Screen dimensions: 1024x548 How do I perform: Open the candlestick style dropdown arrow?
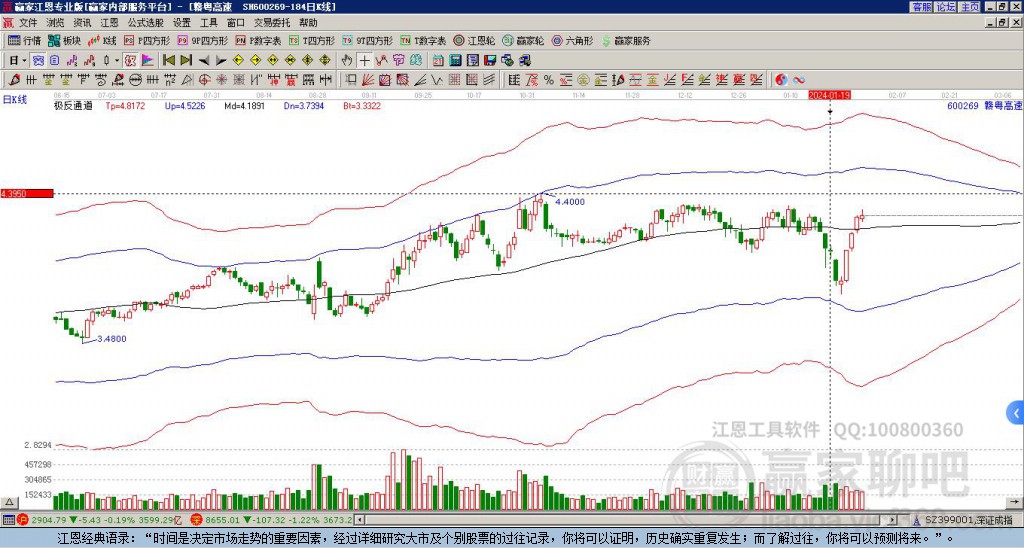pyautogui.click(x=117, y=61)
